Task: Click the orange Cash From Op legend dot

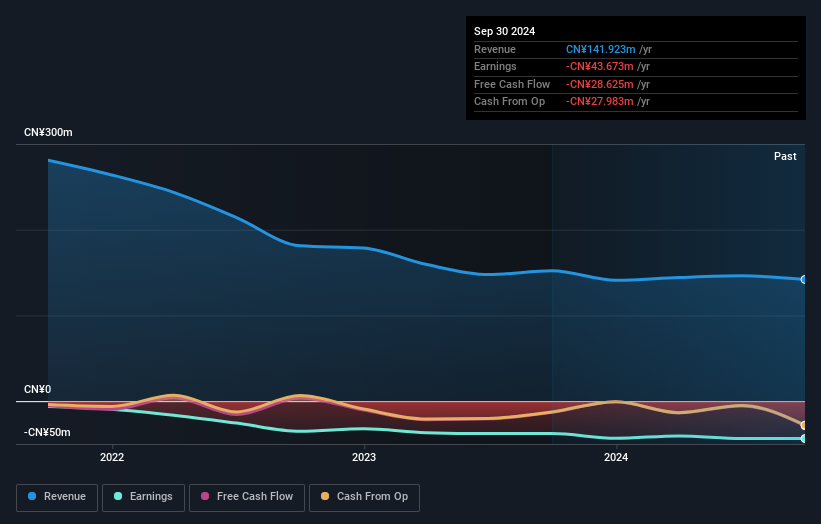Action: coord(325,496)
